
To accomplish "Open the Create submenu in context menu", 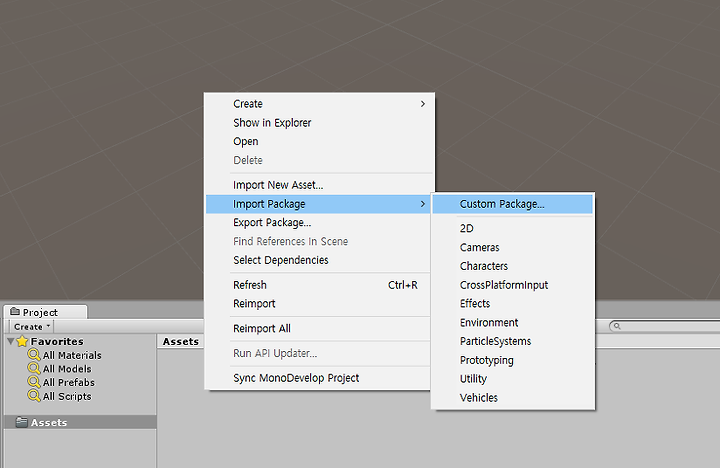I will point(319,104).
